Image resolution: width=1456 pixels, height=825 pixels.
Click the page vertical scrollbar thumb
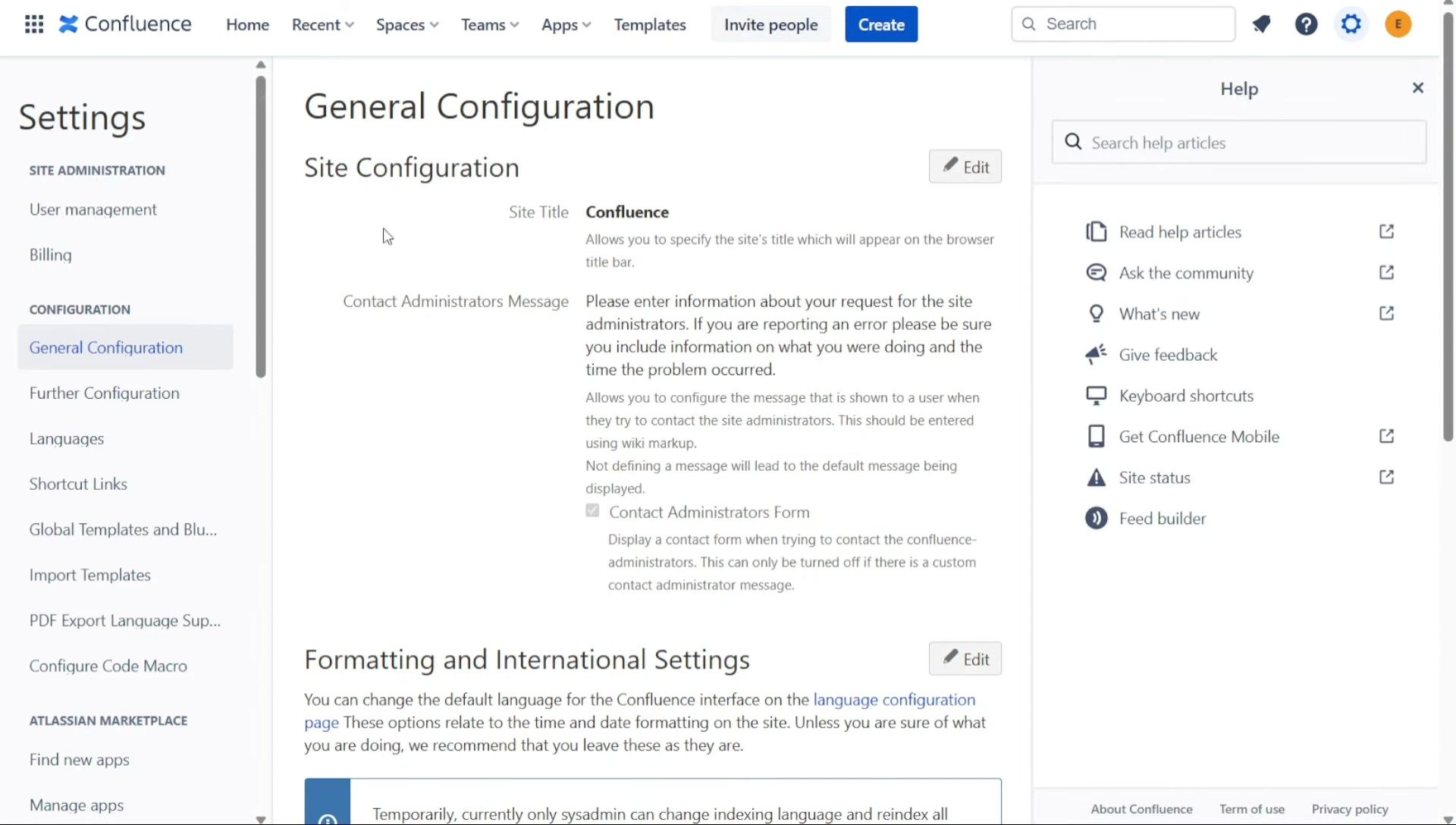point(1448,227)
